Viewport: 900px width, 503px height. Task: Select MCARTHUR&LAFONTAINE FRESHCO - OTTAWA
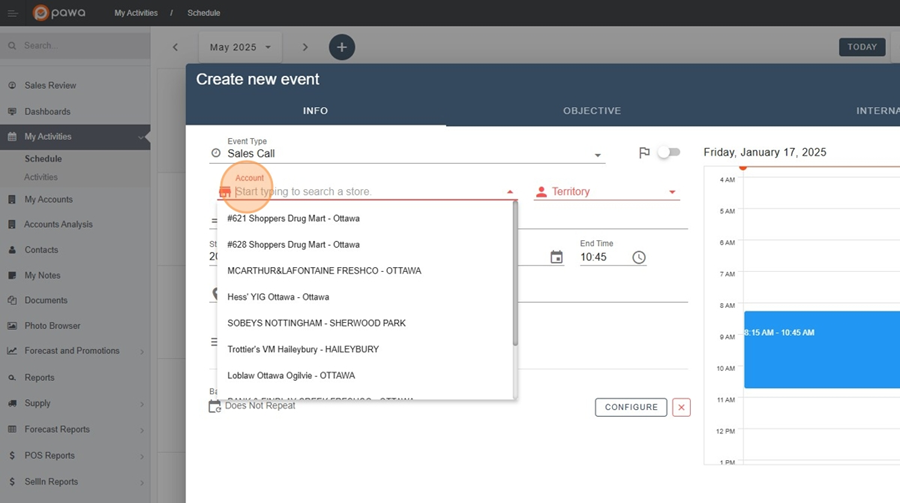(365, 270)
